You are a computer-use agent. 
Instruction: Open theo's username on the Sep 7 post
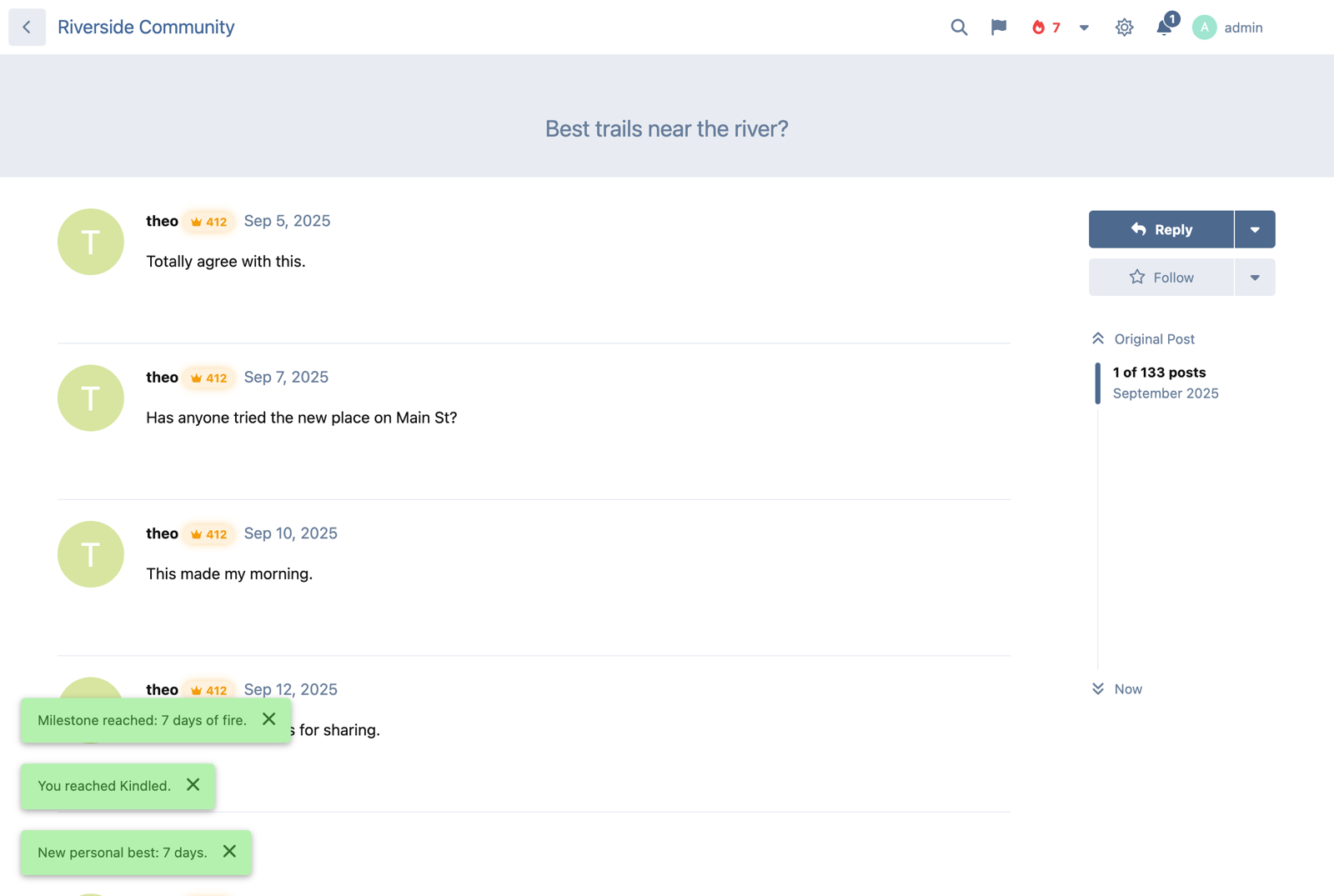tap(162, 377)
